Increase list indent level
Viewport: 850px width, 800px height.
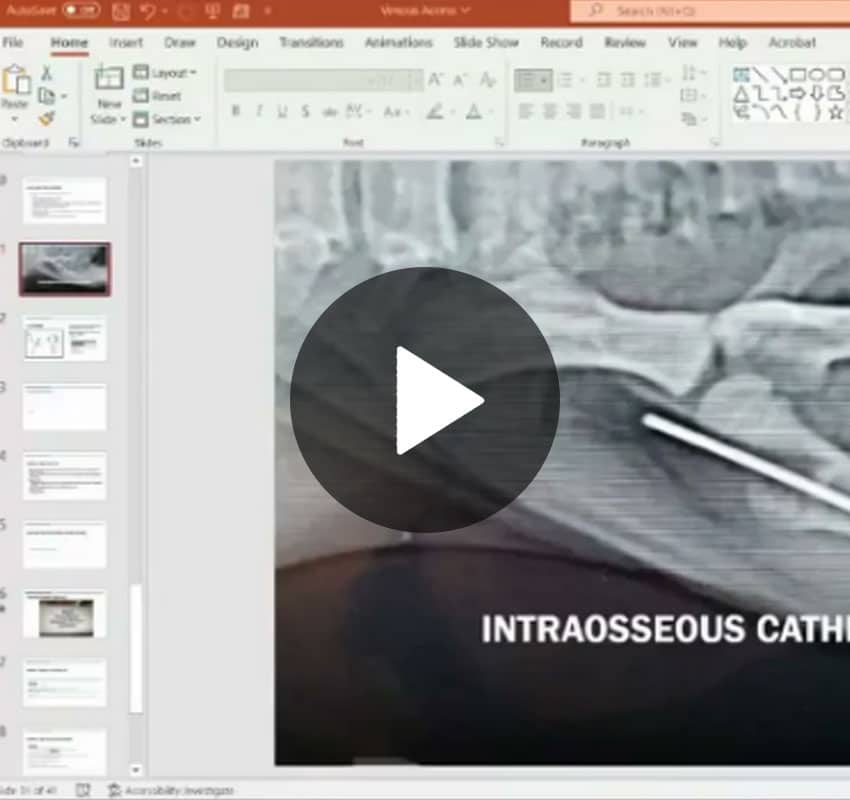[x=628, y=80]
